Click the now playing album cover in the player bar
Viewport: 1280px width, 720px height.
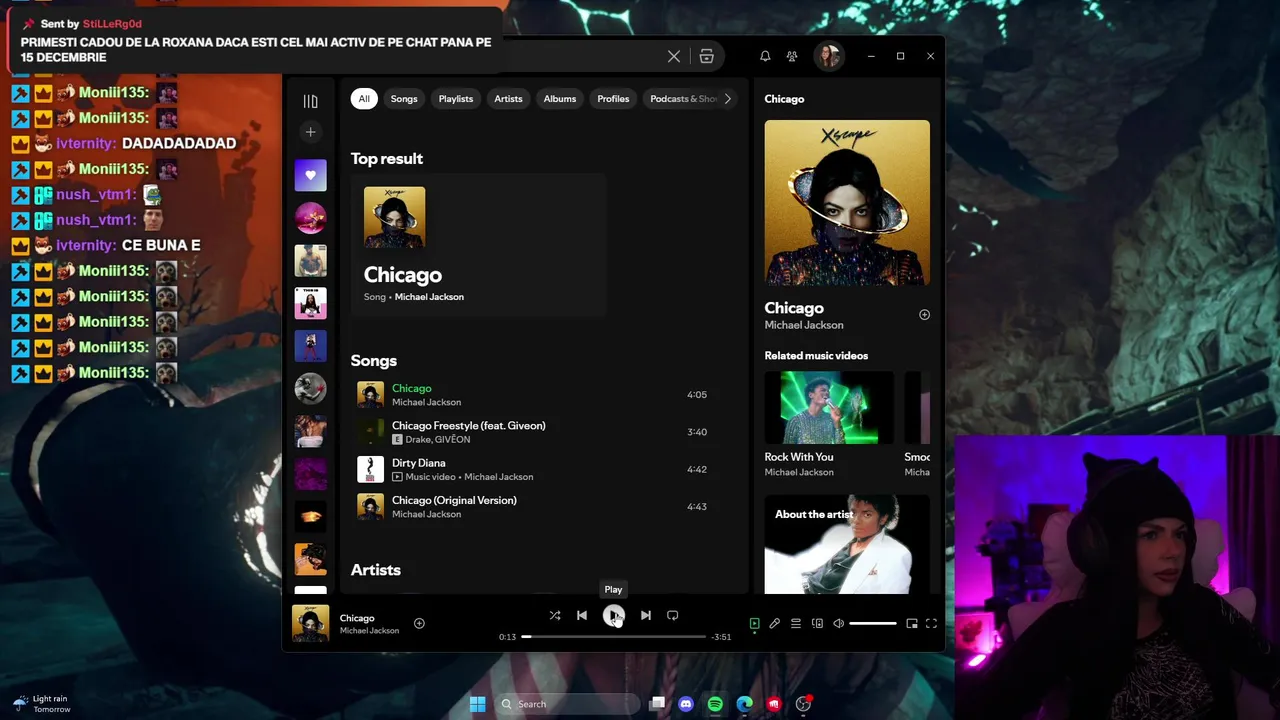(310, 623)
